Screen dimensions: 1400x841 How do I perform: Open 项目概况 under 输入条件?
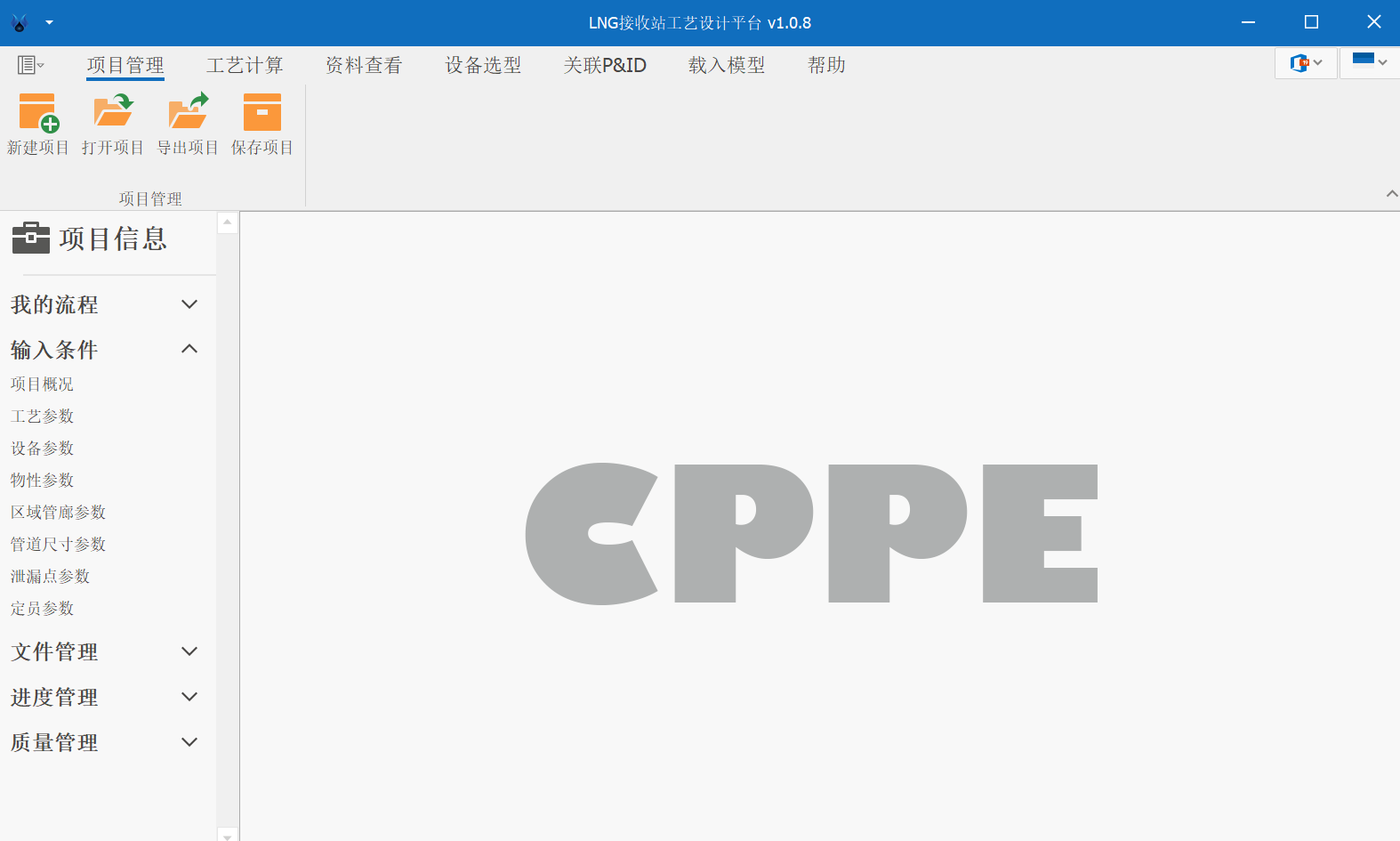42,384
